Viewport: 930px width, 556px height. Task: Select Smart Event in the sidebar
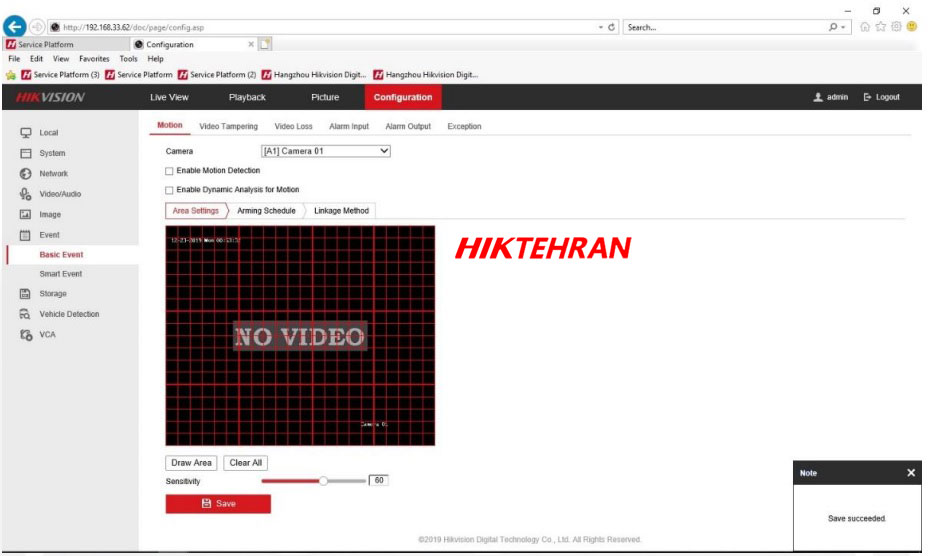(x=60, y=274)
